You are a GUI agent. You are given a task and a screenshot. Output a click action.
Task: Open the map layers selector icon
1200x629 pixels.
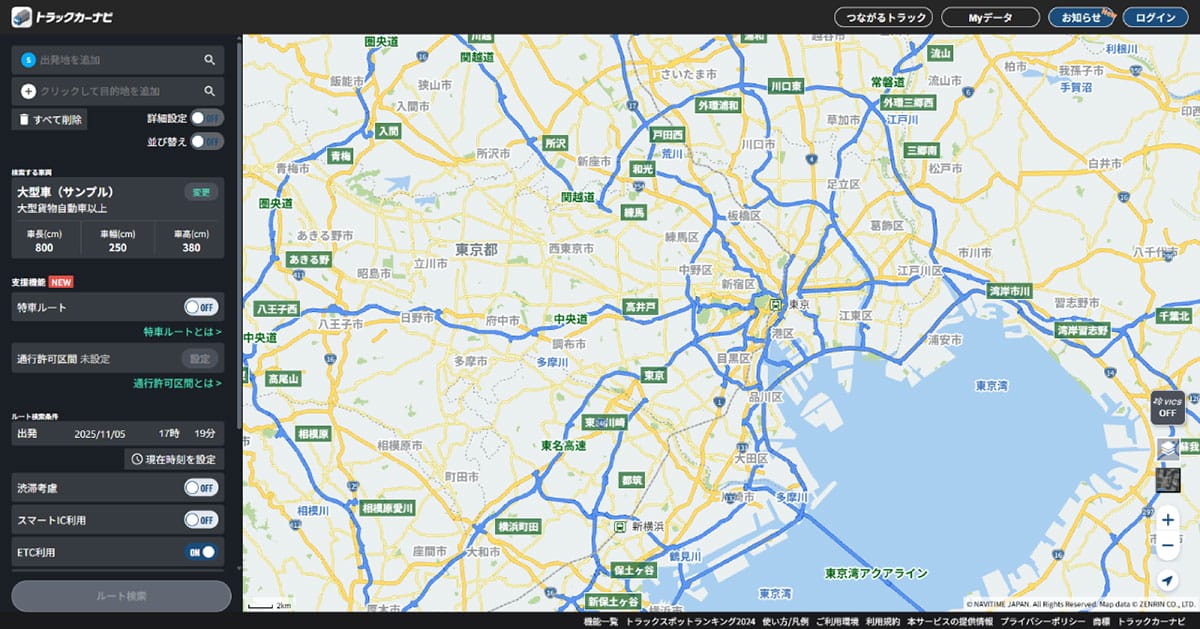pyautogui.click(x=1167, y=448)
